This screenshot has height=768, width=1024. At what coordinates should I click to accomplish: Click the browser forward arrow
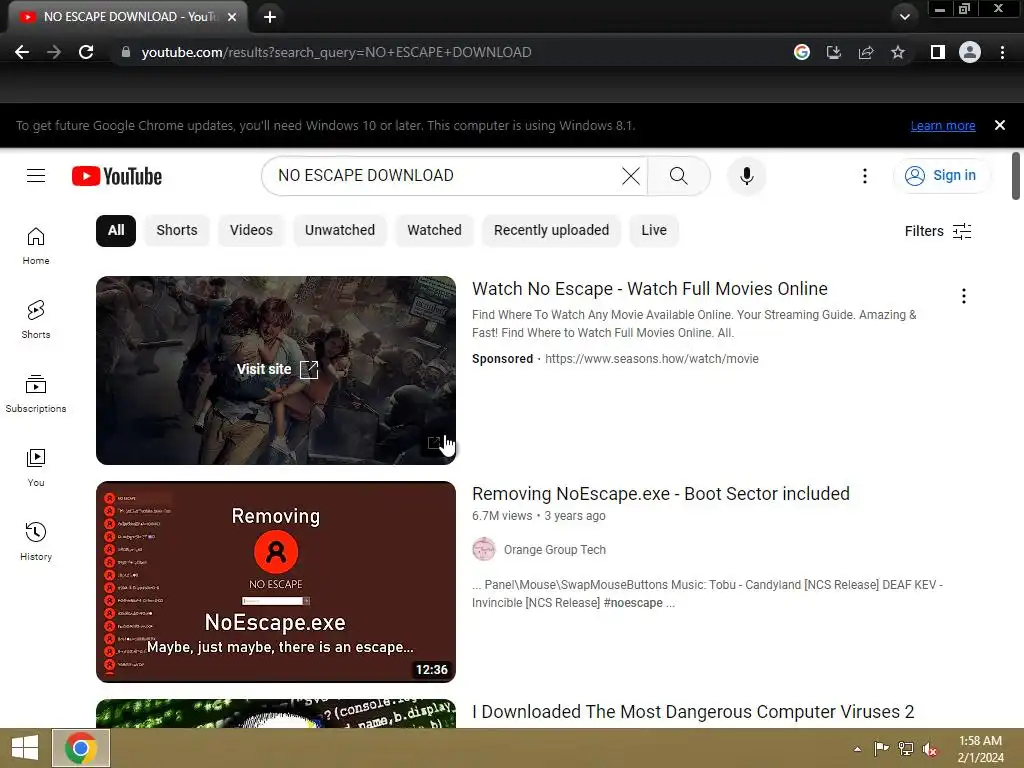pos(54,52)
